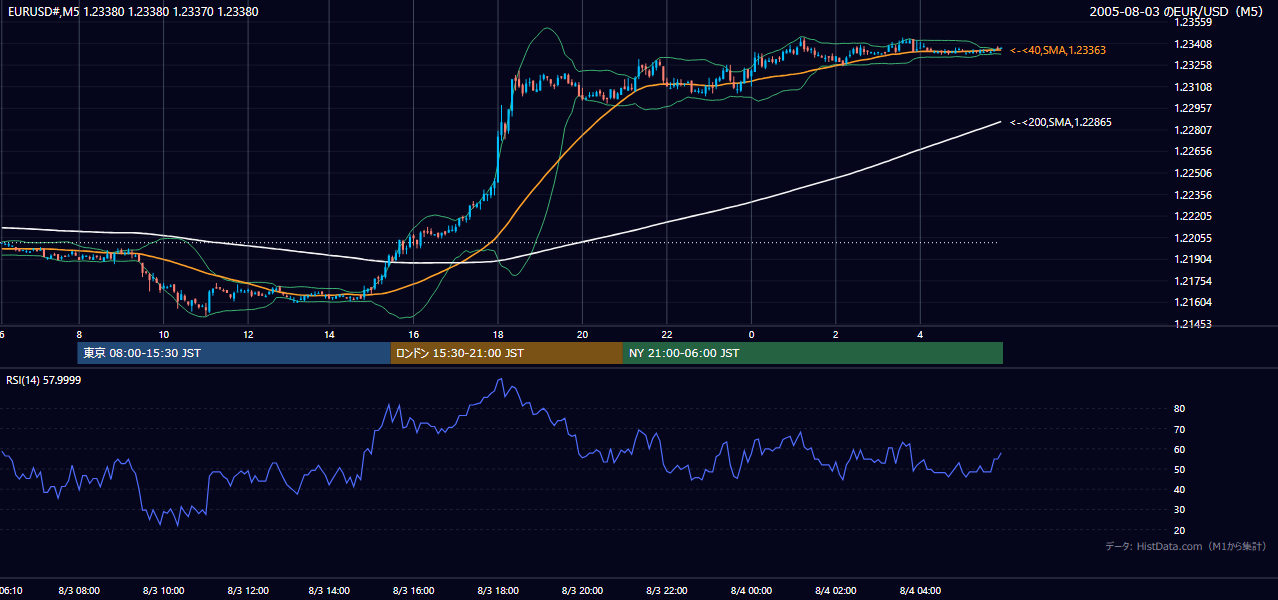Screen dimensions: 1278x600
Task: Click the Tokyo 08:00-15:30 JST session bar
Action: pyautogui.click(x=234, y=353)
